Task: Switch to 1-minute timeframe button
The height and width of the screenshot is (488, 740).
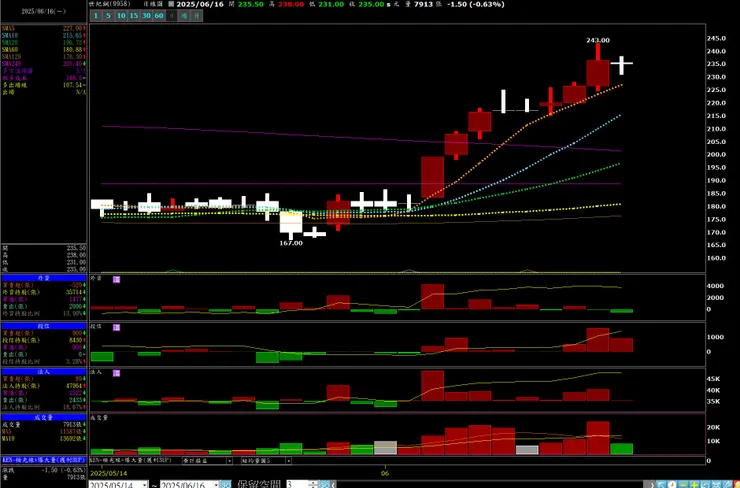Action: click(96, 16)
